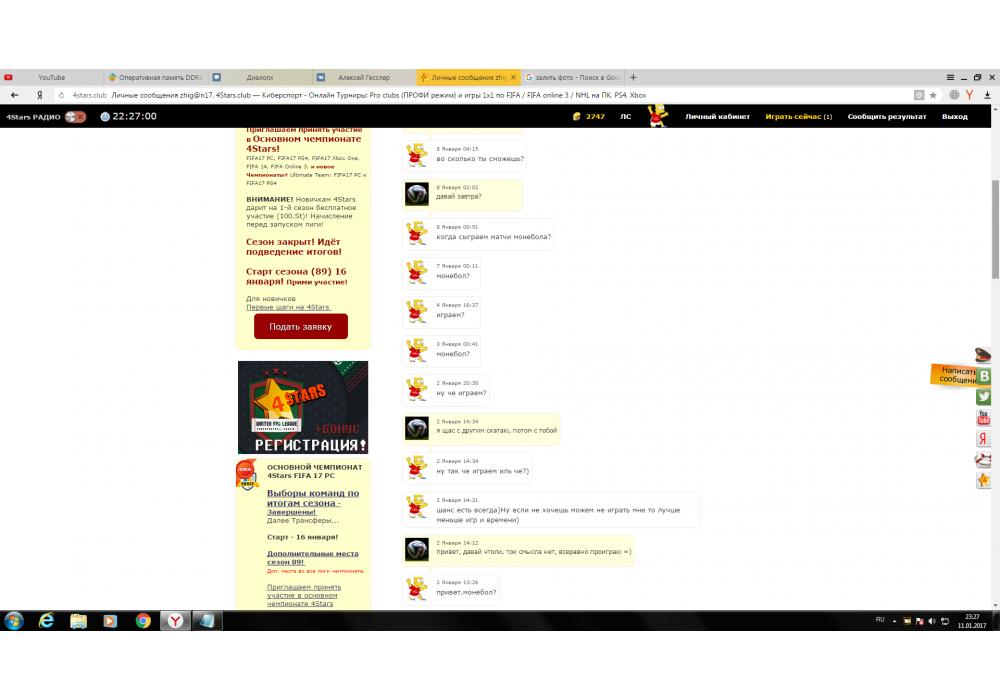The image size is (1000, 700).
Task: Click the 'RU' language indicator in the tray
Action: coord(880,620)
